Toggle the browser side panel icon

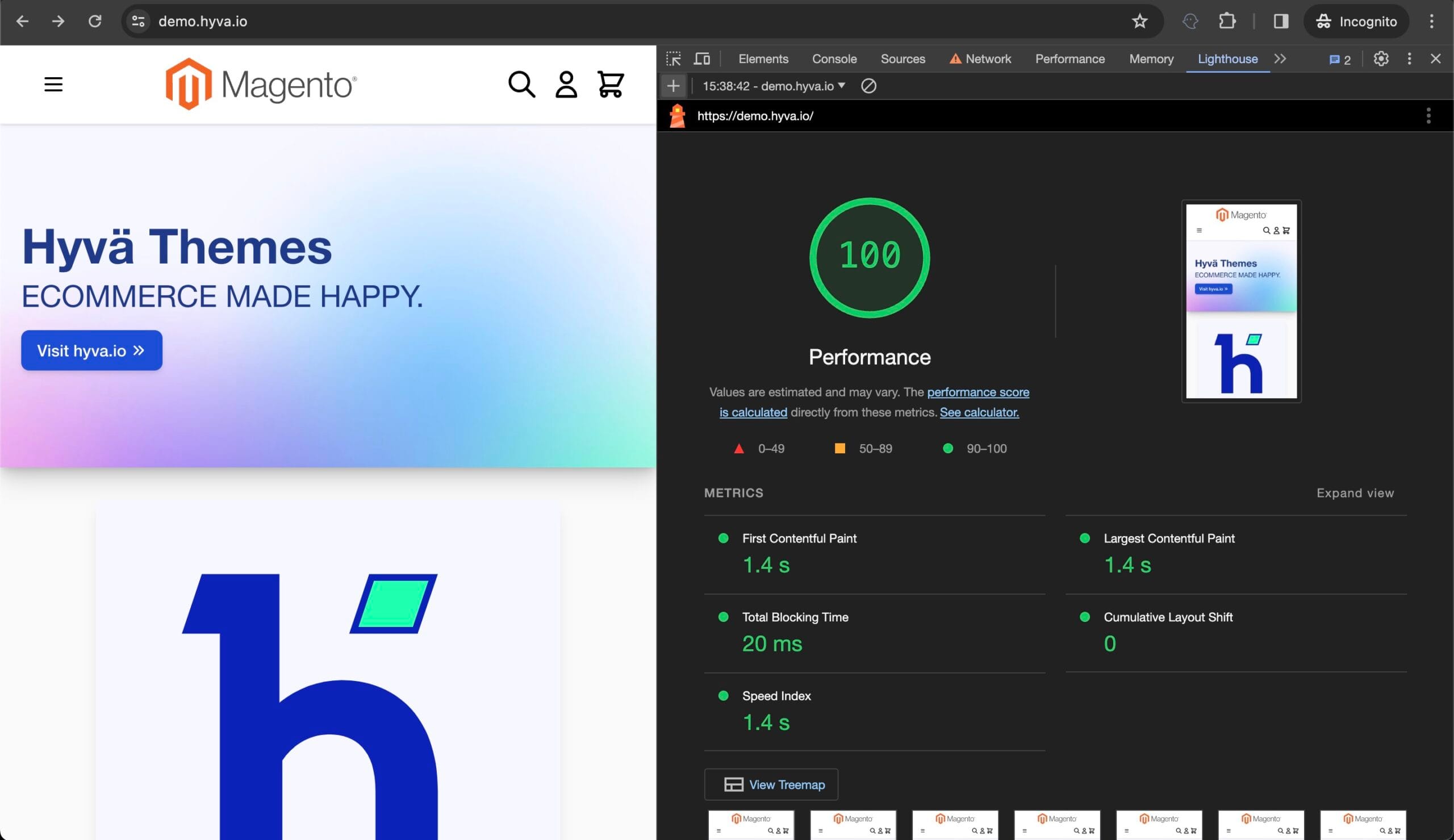[1281, 22]
